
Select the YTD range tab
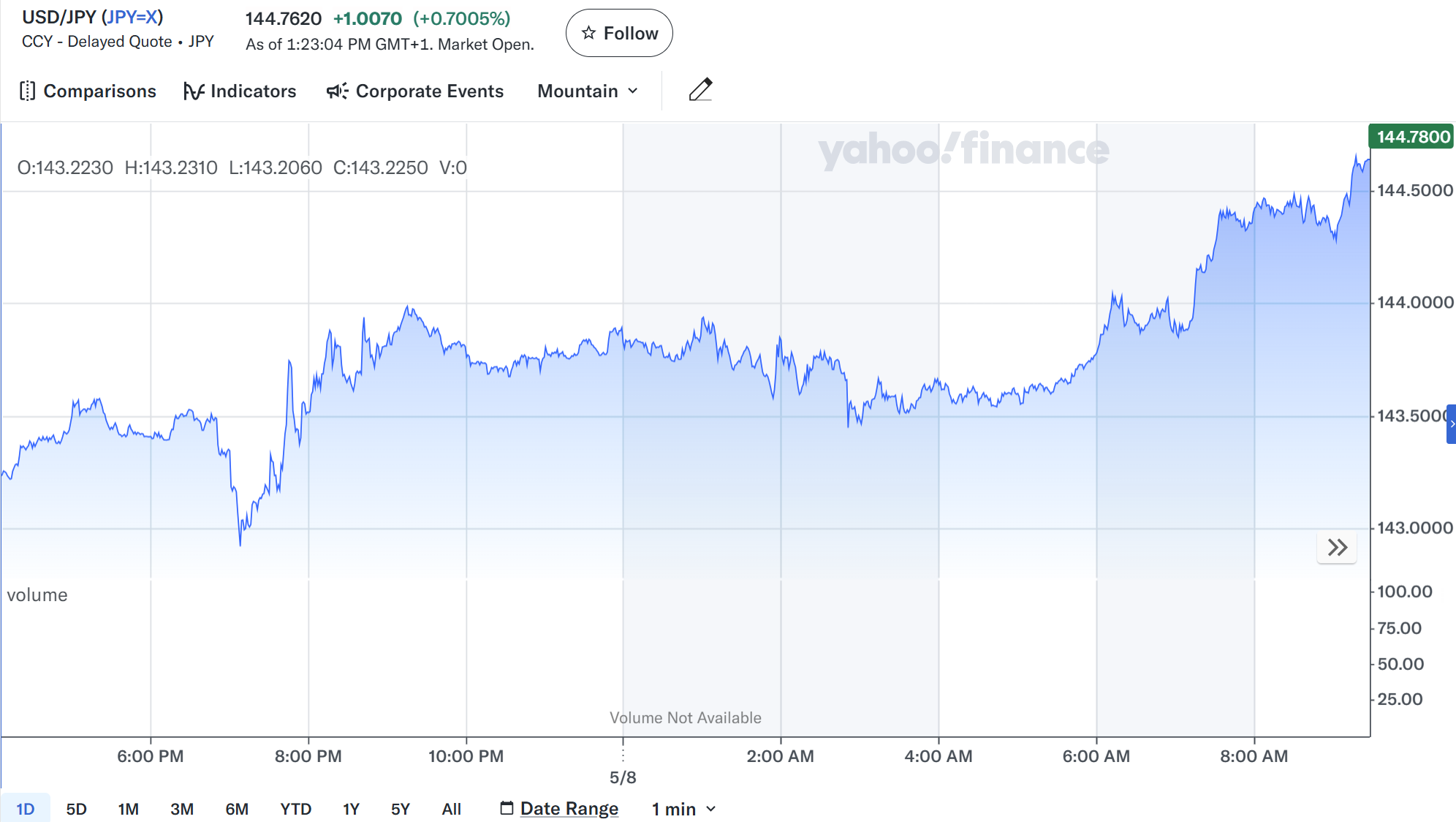click(x=296, y=809)
